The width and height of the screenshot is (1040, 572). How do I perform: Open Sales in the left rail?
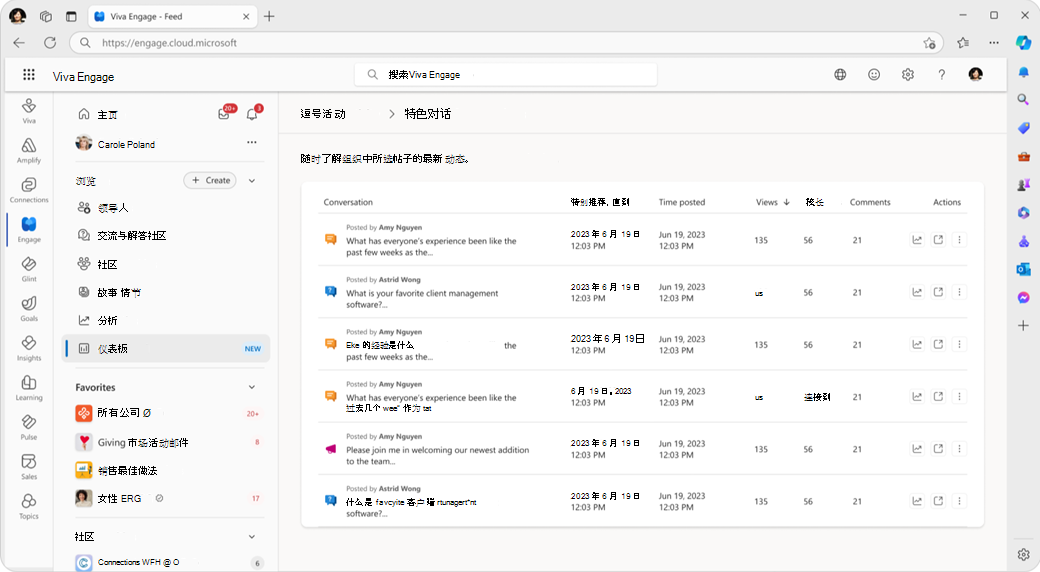[29, 467]
